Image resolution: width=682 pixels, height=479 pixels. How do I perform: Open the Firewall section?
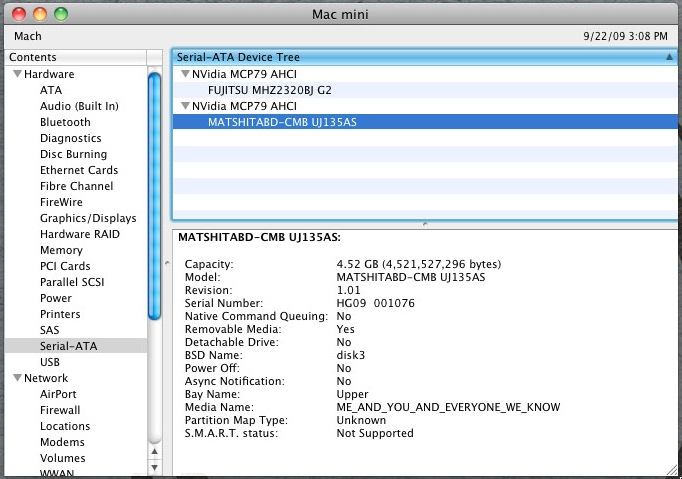coord(60,410)
